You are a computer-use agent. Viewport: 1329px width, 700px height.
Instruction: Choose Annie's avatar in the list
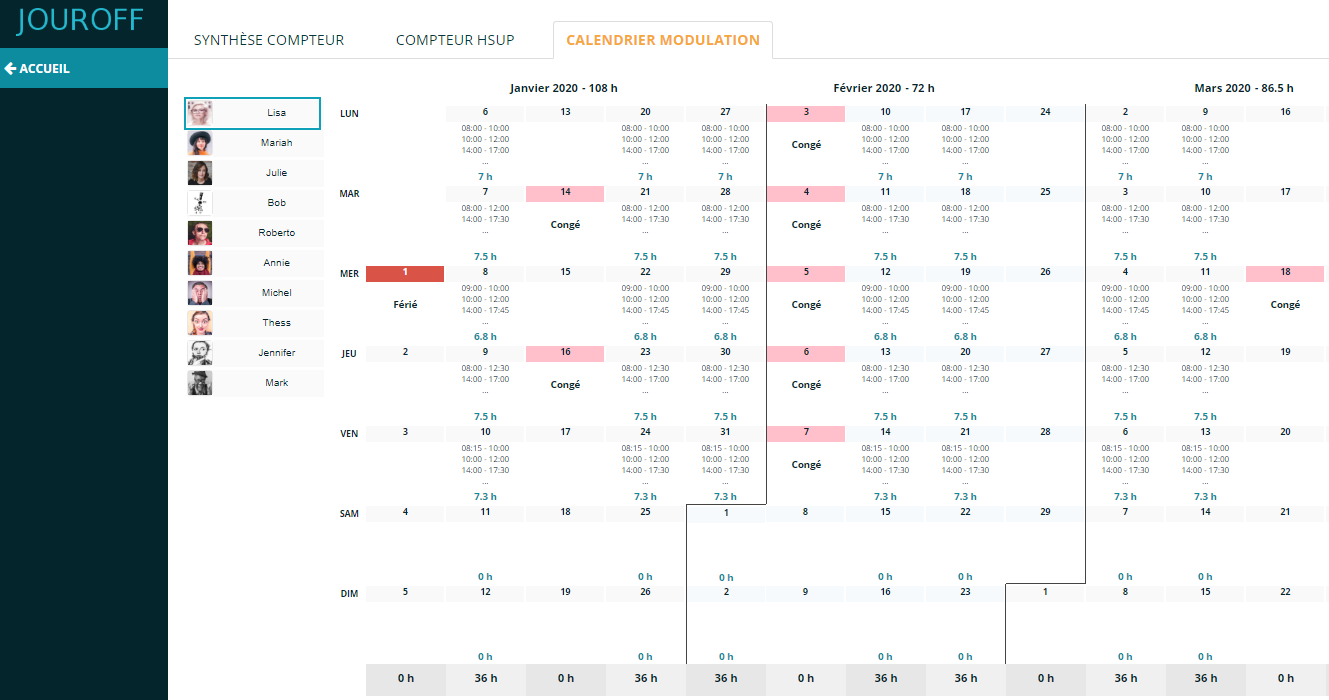point(200,263)
